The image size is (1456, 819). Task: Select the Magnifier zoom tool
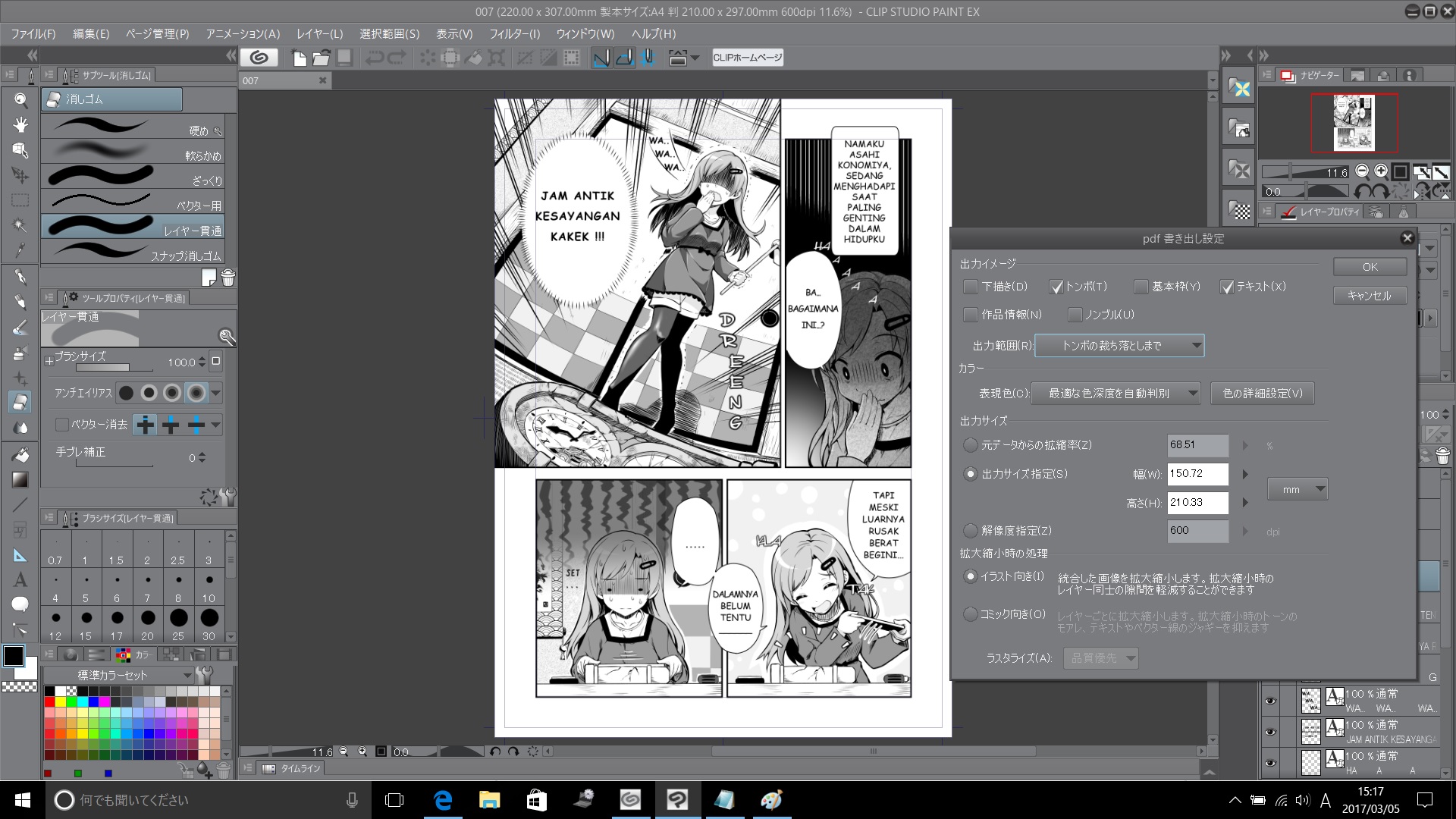(20, 99)
